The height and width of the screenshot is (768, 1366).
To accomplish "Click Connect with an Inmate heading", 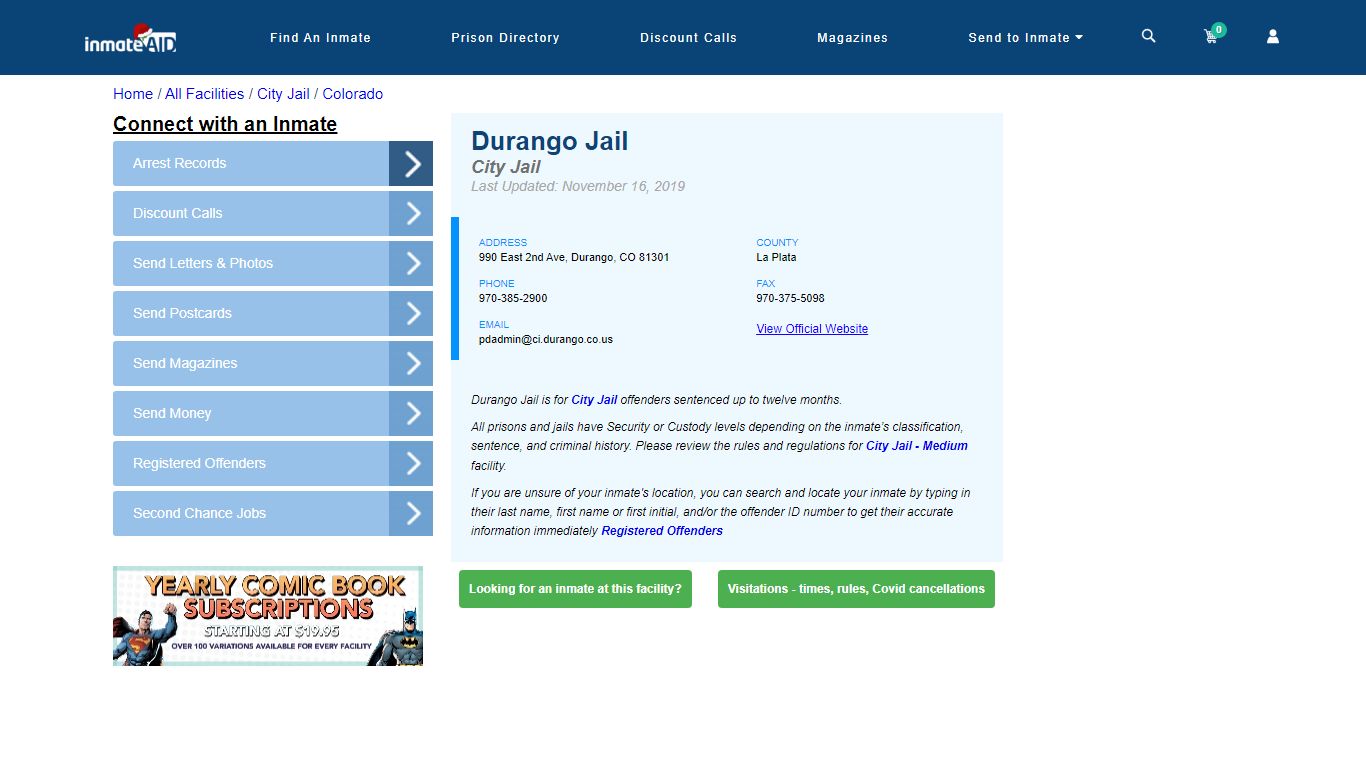I will pos(225,124).
